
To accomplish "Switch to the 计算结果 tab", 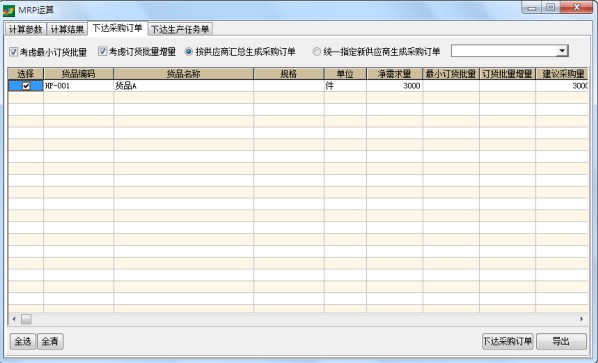I will coord(67,29).
